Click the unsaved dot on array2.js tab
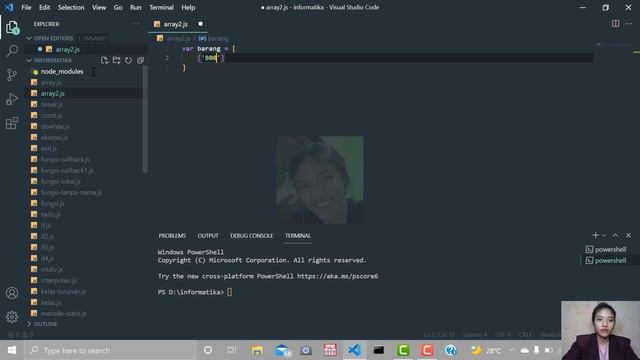This screenshot has height=360, width=640. pos(200,24)
